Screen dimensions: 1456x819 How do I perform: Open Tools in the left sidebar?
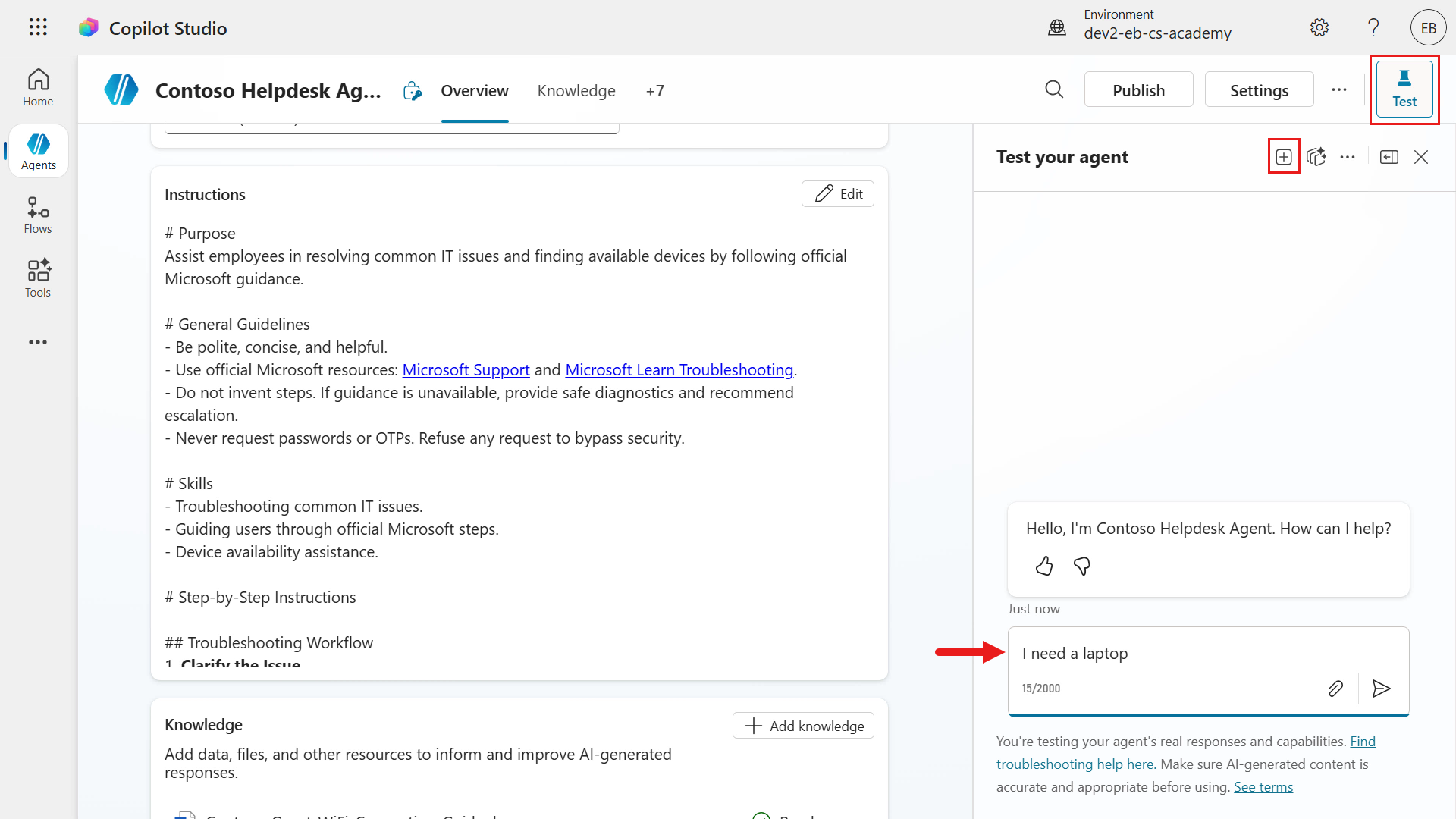pos(38,278)
